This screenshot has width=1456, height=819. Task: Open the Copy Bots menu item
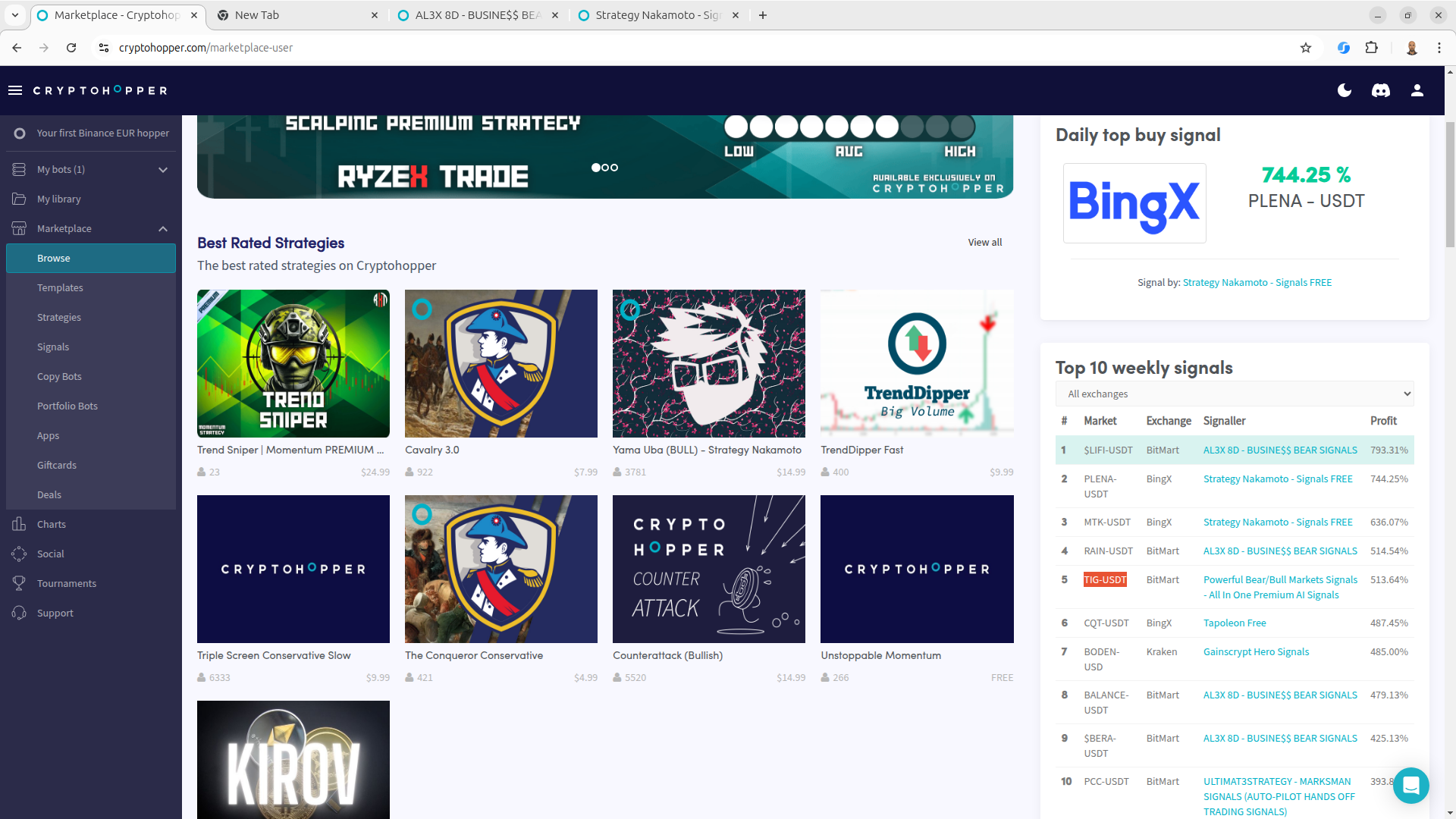91,376
